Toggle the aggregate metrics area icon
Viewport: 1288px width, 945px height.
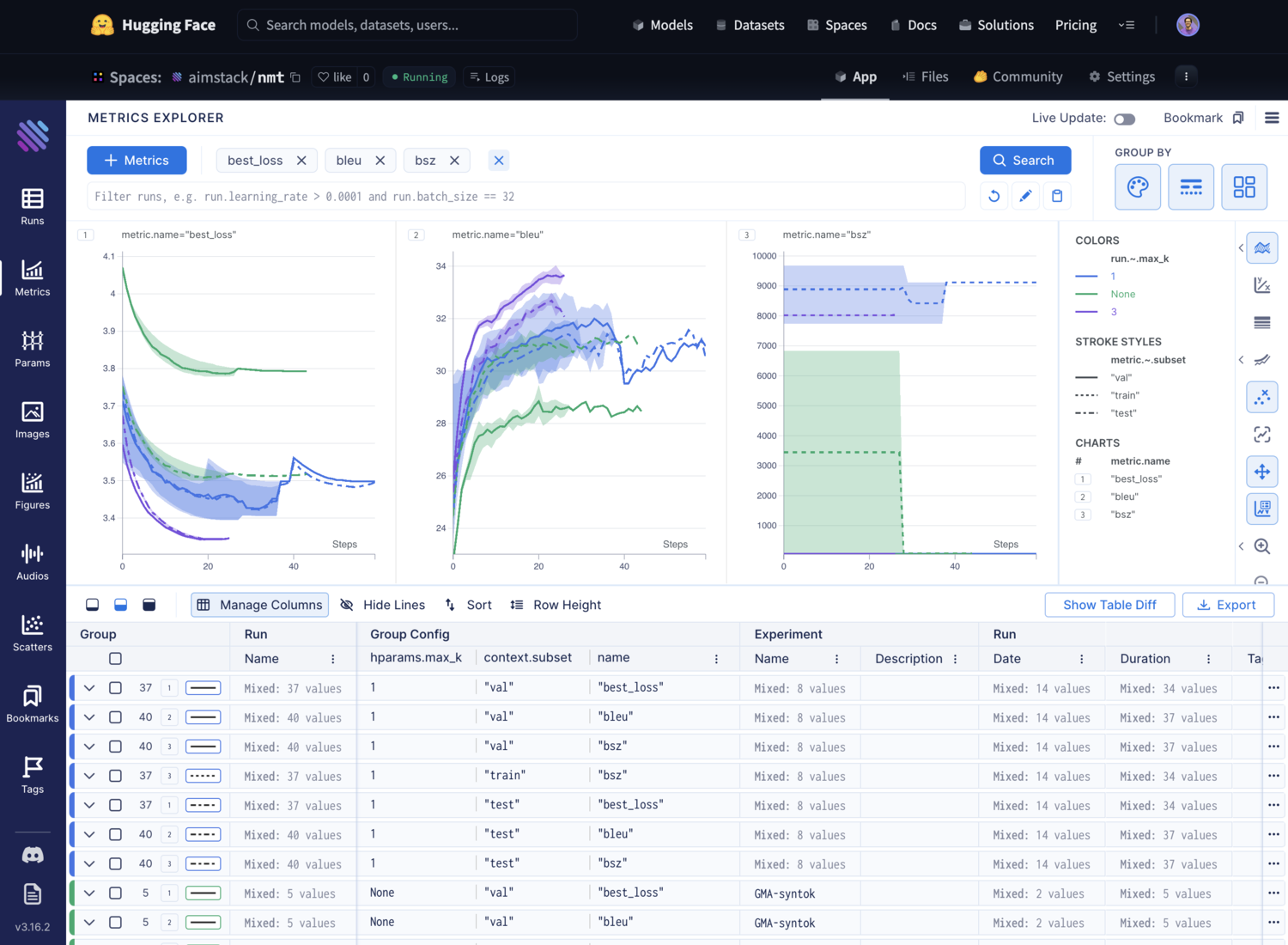pos(1262,248)
